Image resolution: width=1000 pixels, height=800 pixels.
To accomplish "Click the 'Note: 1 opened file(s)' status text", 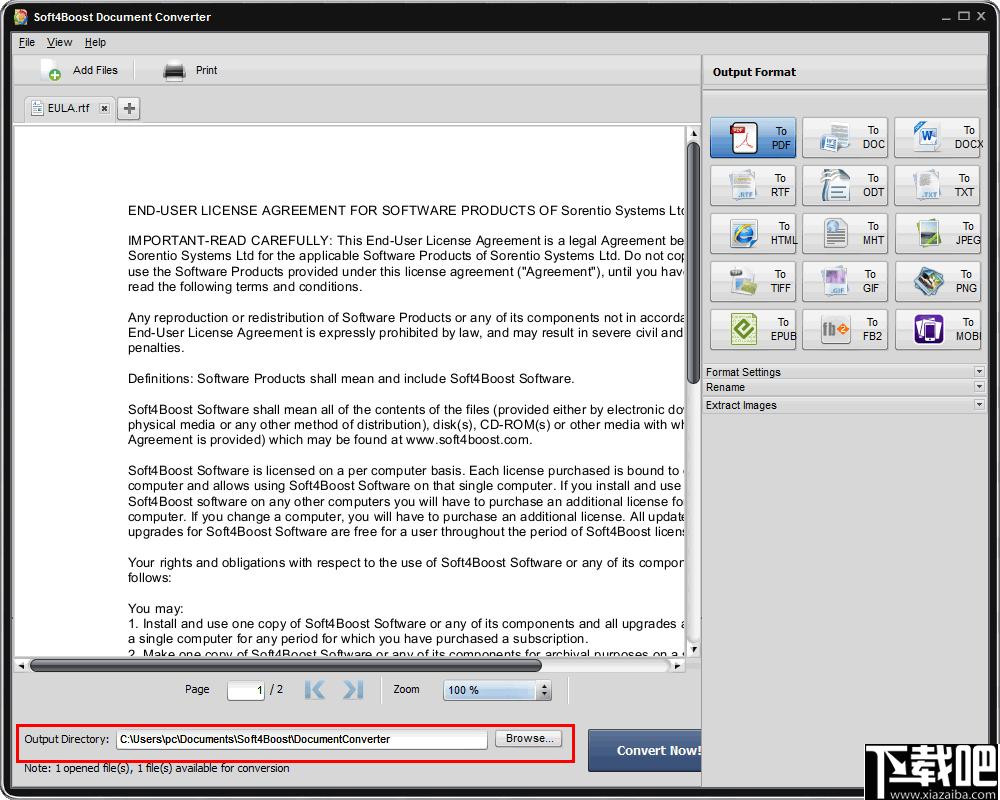I will coord(157,768).
